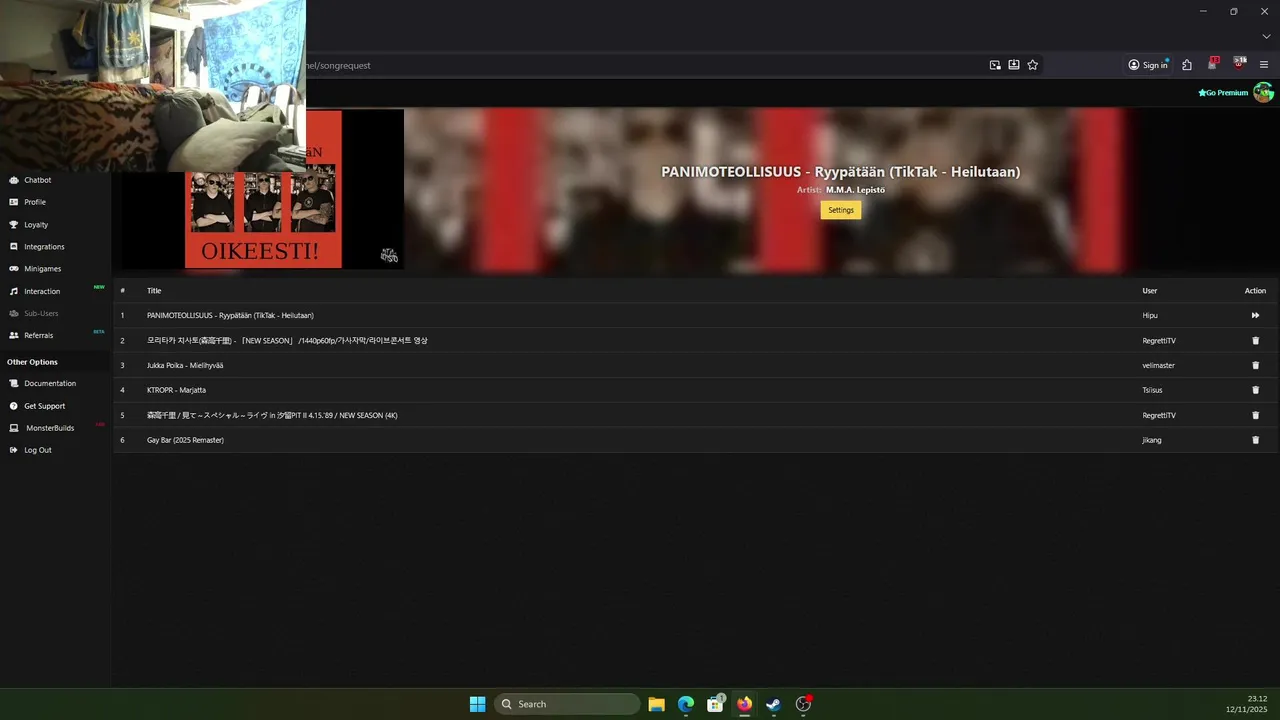Click the user name velimaster
Image resolution: width=1280 pixels, height=720 pixels.
[1159, 365]
